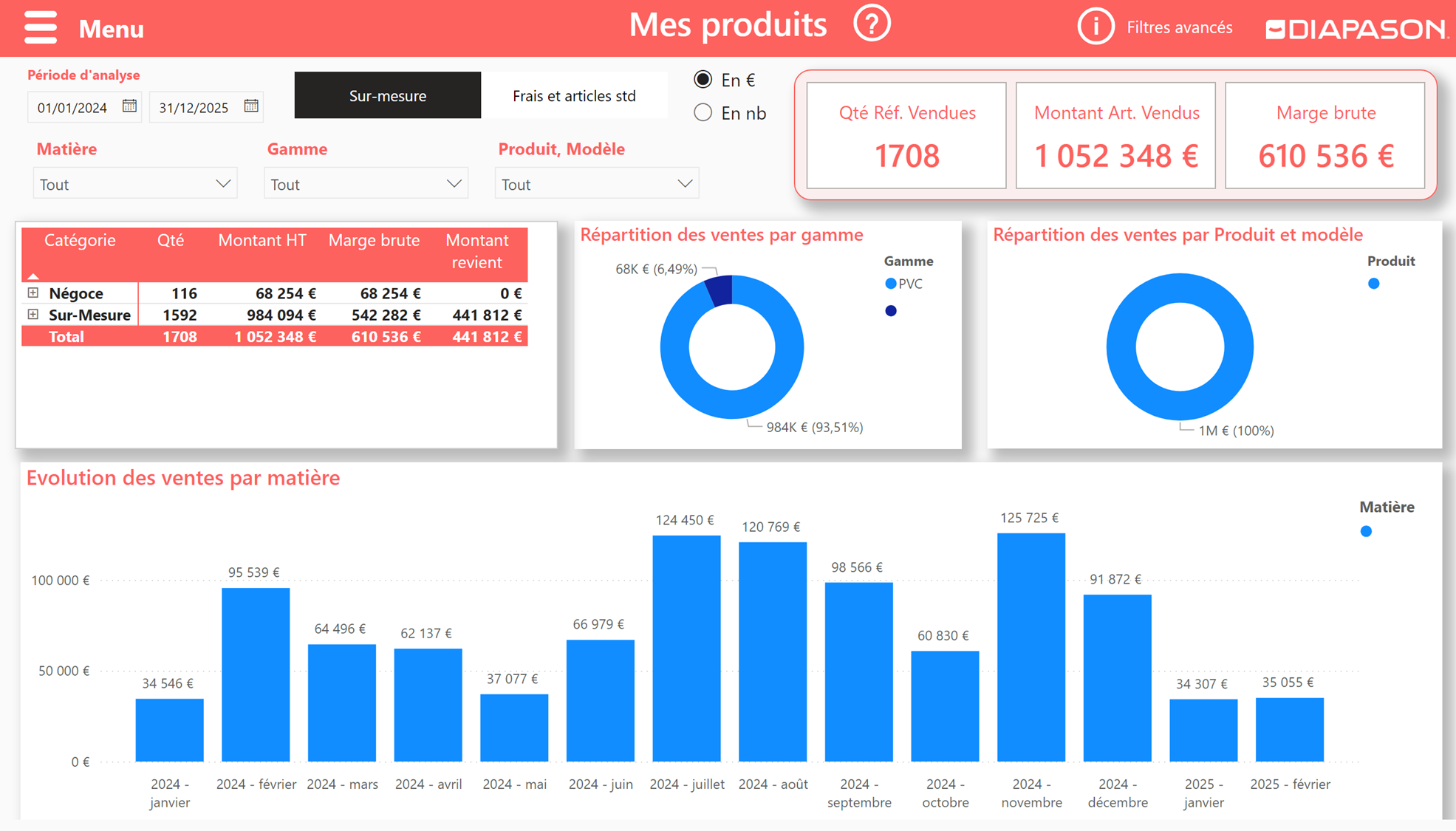Open the Produit, Modèle dropdown

click(596, 184)
